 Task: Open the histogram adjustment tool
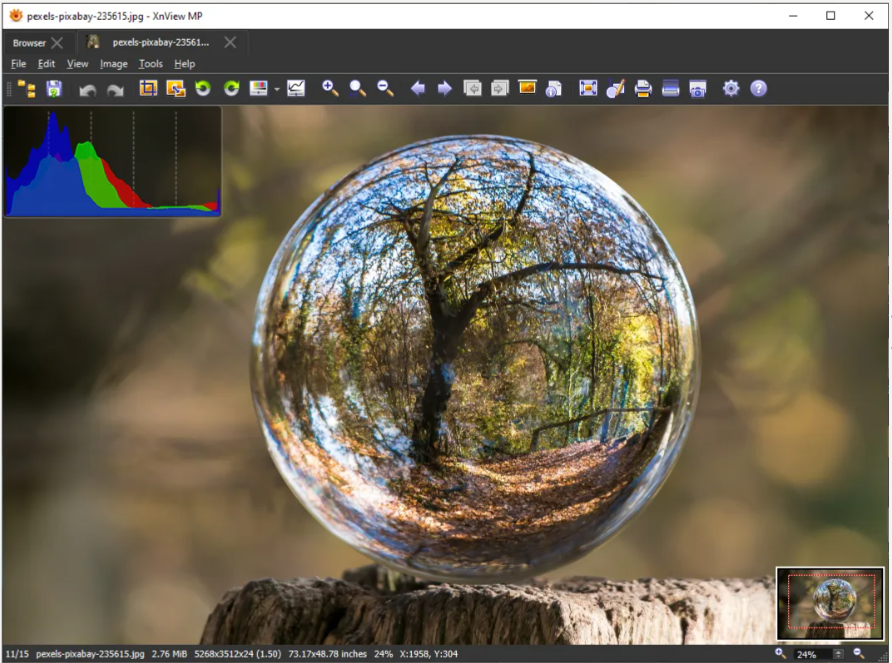pos(296,88)
